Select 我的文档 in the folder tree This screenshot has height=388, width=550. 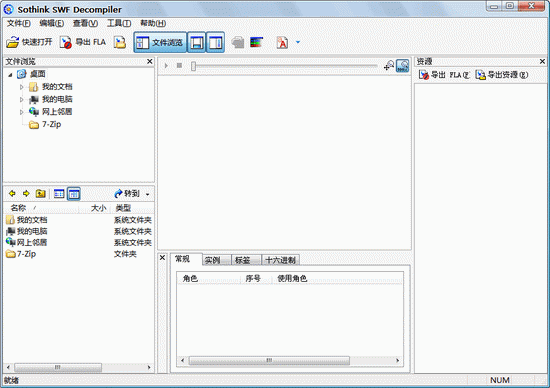pos(57,87)
